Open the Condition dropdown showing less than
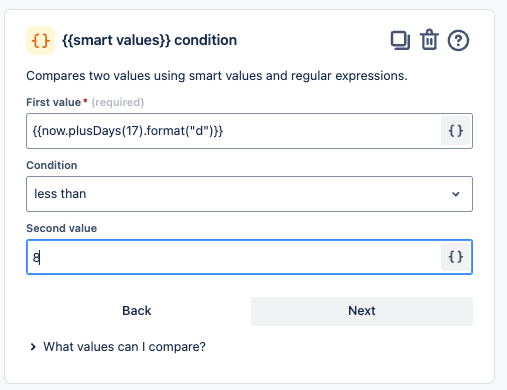 pyautogui.click(x=249, y=194)
